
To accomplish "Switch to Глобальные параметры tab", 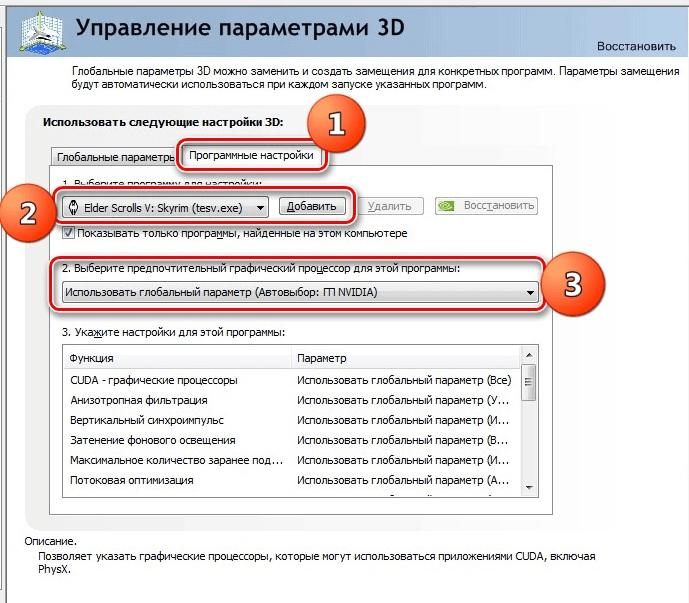I will click(114, 157).
